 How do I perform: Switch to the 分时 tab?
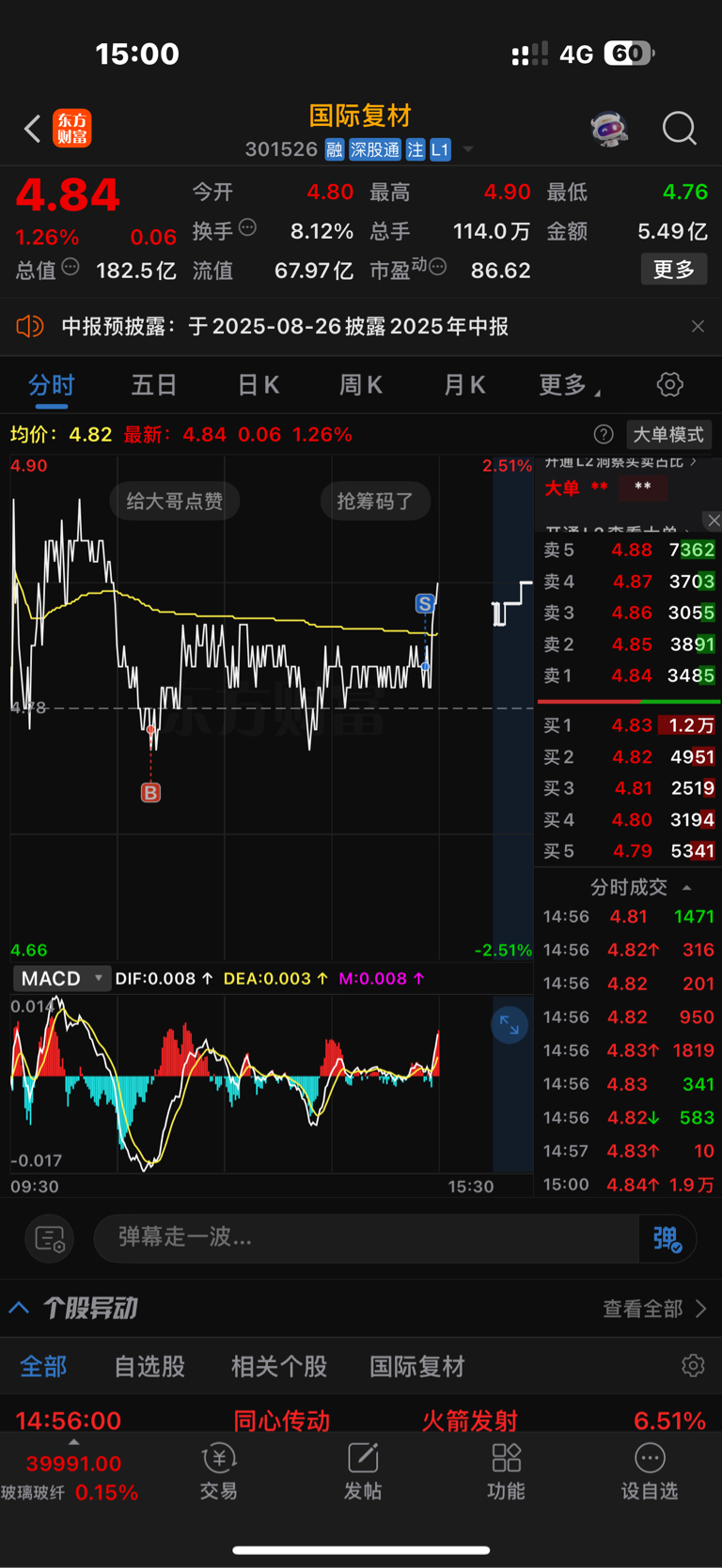coord(52,385)
